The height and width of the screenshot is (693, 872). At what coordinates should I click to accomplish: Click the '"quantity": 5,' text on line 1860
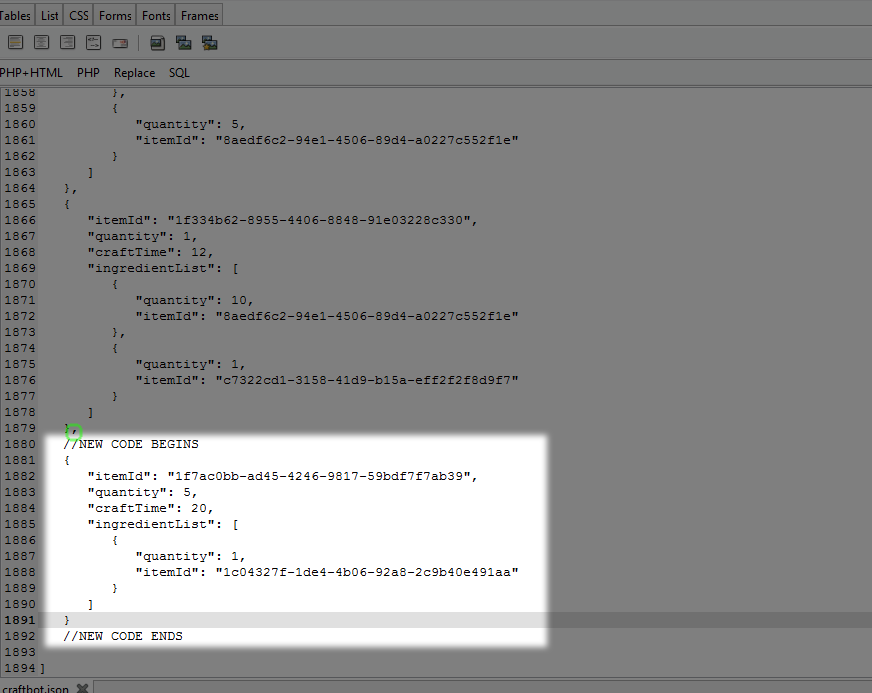coord(191,124)
